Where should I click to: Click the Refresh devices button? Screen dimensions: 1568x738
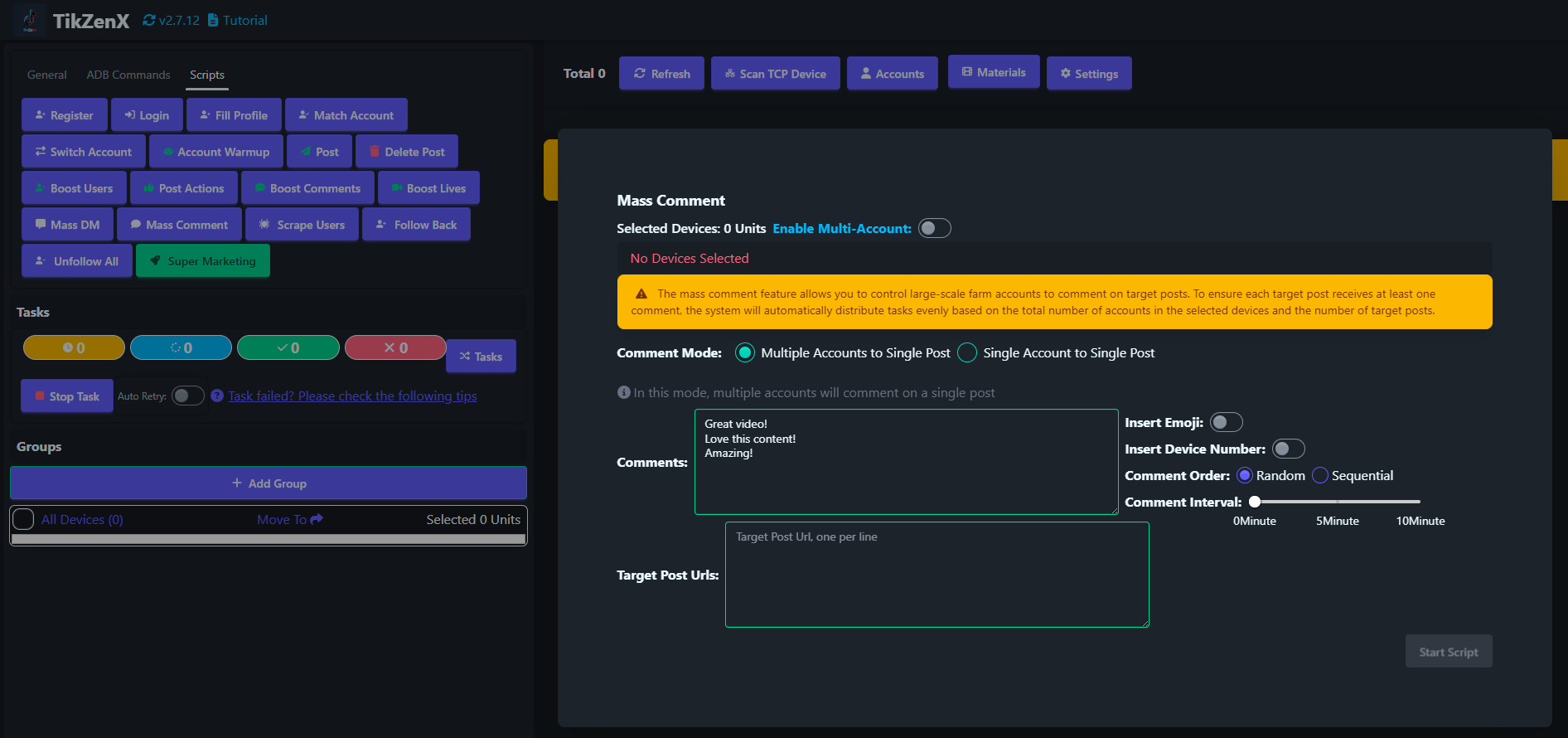pyautogui.click(x=661, y=74)
